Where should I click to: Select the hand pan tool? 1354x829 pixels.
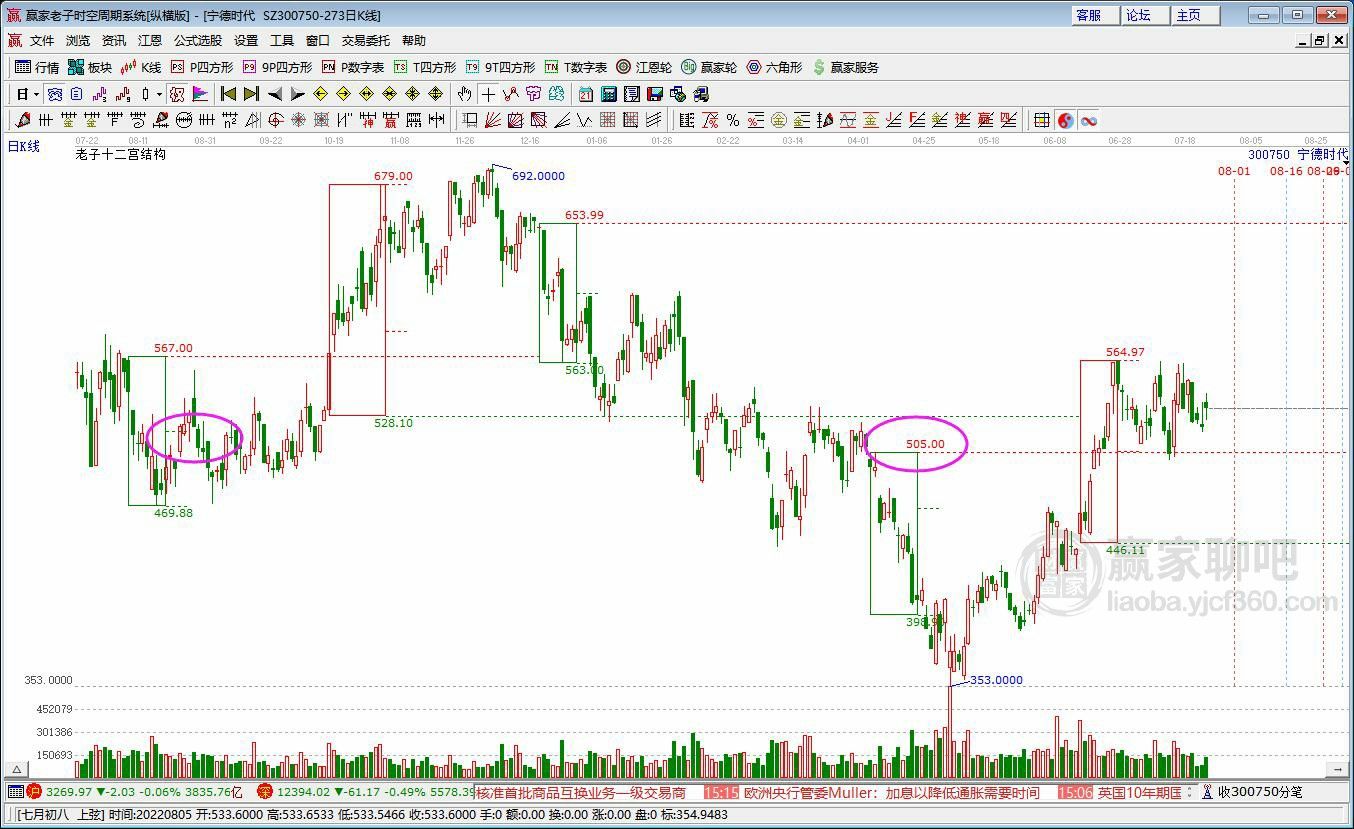(465, 94)
